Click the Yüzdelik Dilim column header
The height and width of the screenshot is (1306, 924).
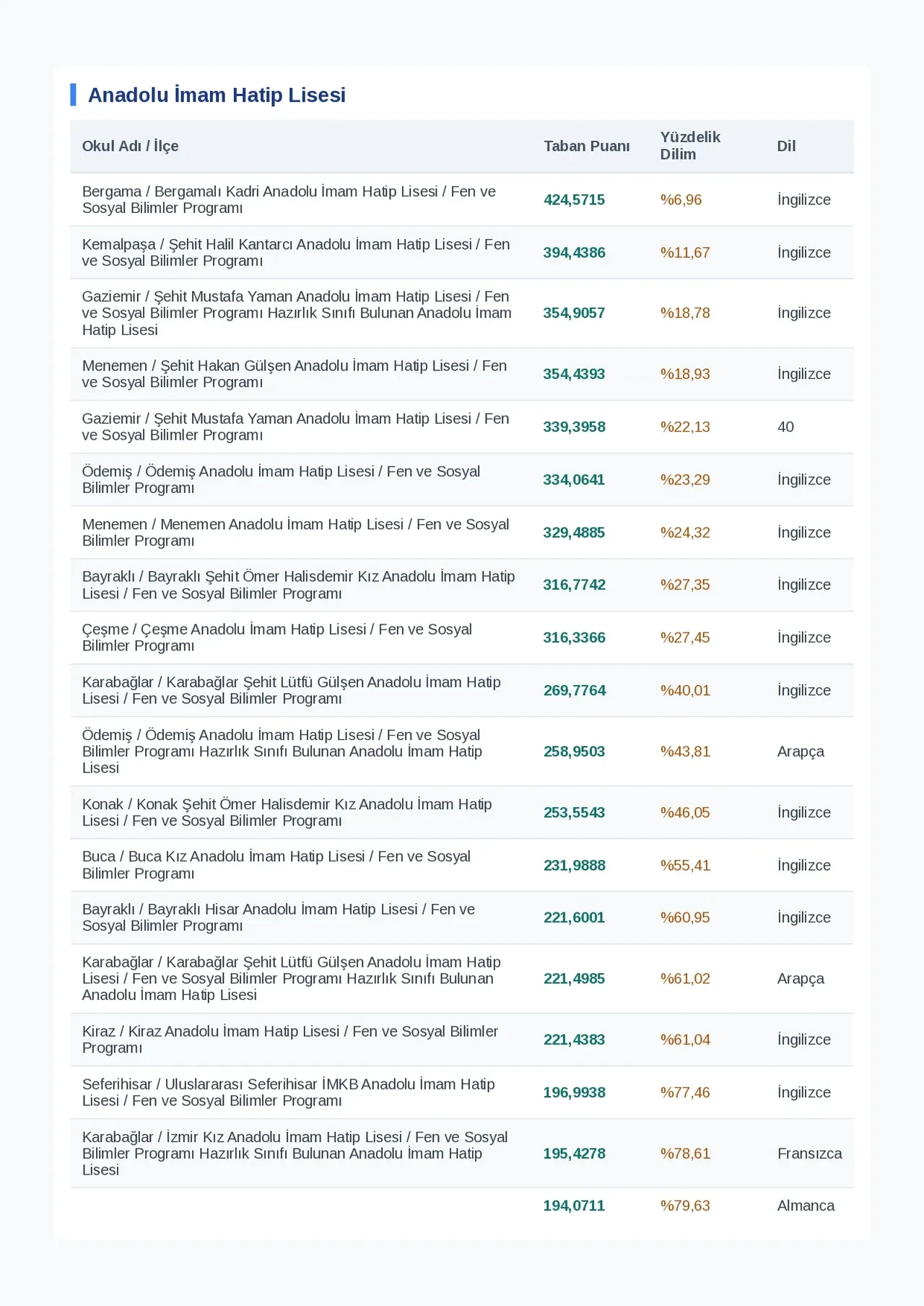(690, 146)
